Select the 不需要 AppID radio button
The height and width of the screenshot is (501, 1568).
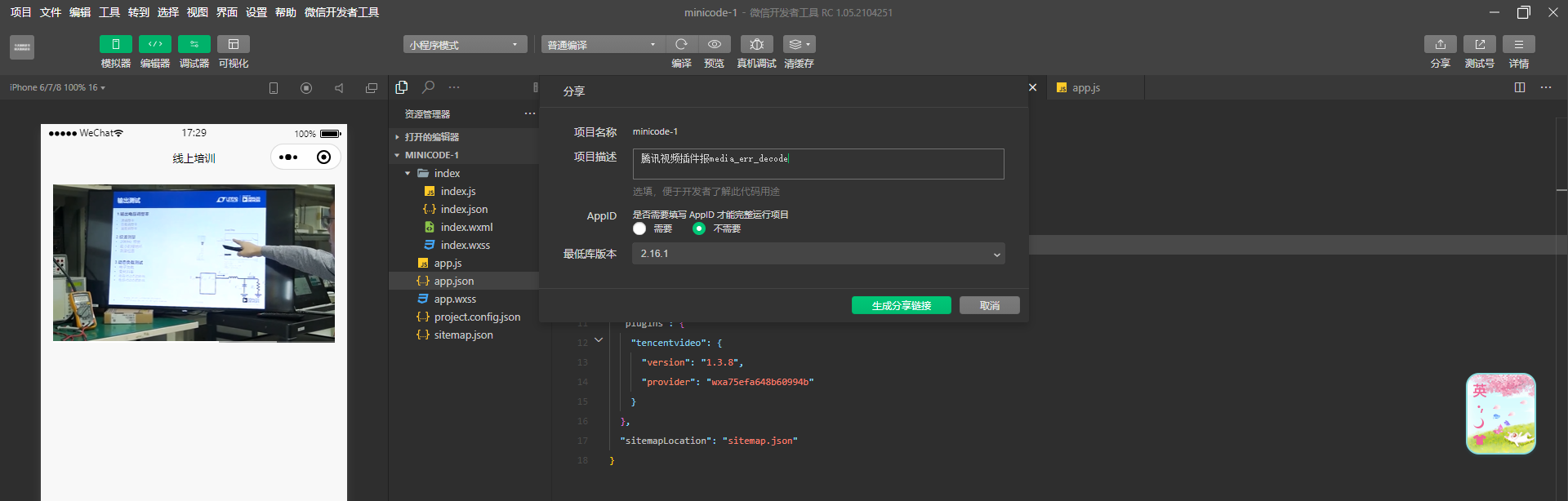coord(698,228)
